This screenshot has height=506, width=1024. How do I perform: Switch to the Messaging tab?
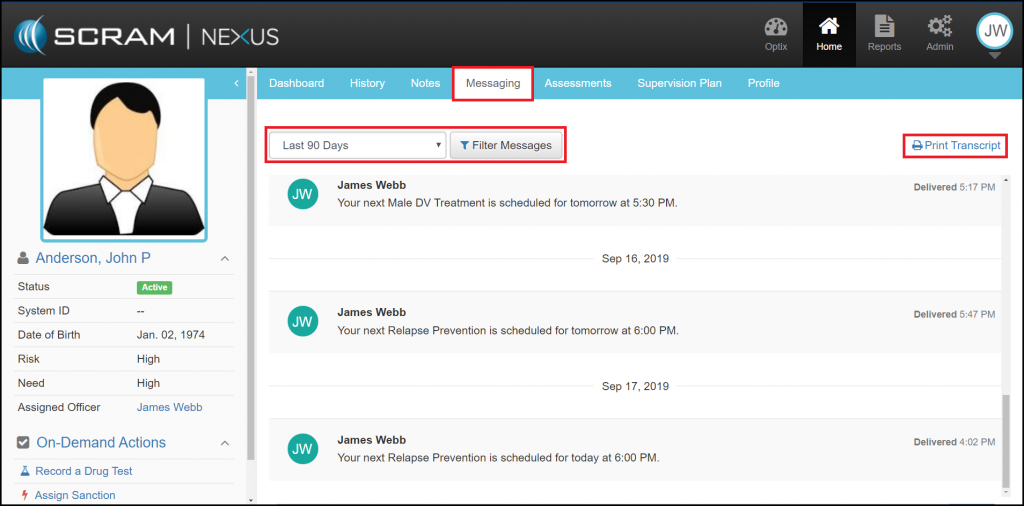pyautogui.click(x=493, y=84)
